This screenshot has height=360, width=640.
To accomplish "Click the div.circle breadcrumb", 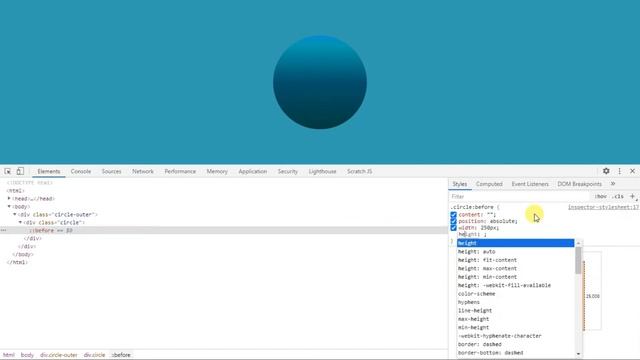I will 94,355.
